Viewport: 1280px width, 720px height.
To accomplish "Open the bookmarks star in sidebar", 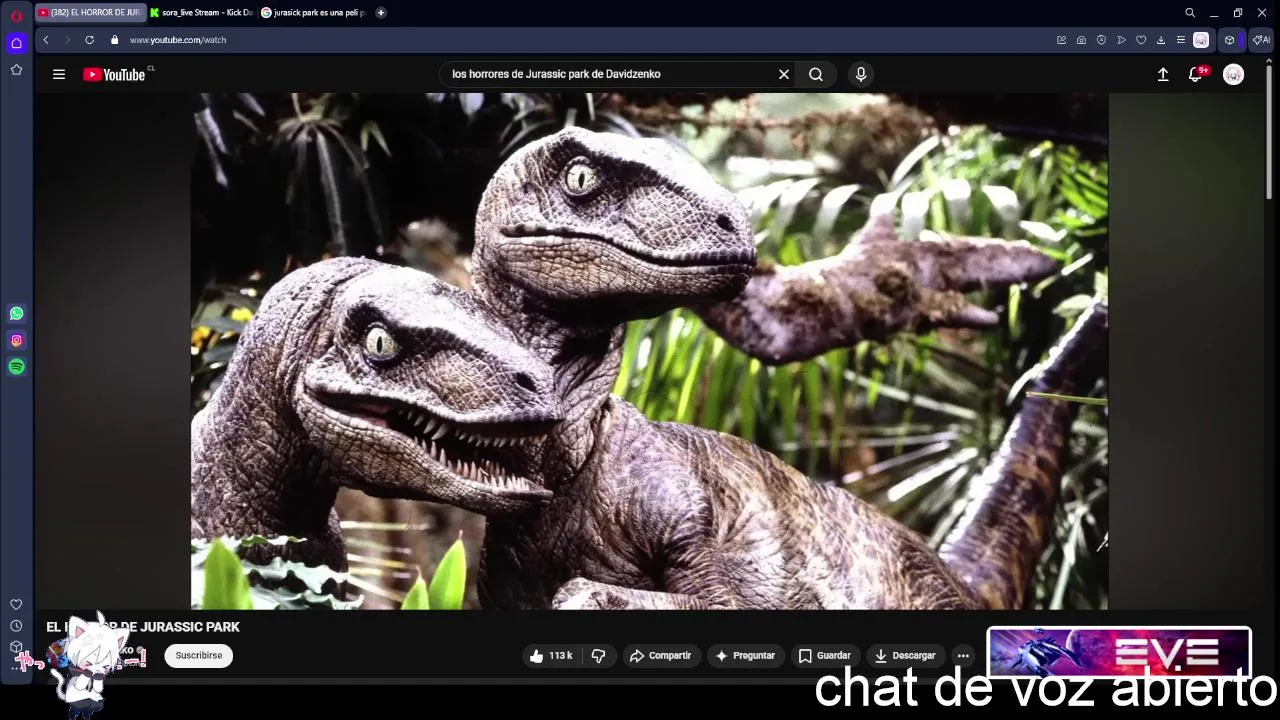I will click(x=16, y=70).
